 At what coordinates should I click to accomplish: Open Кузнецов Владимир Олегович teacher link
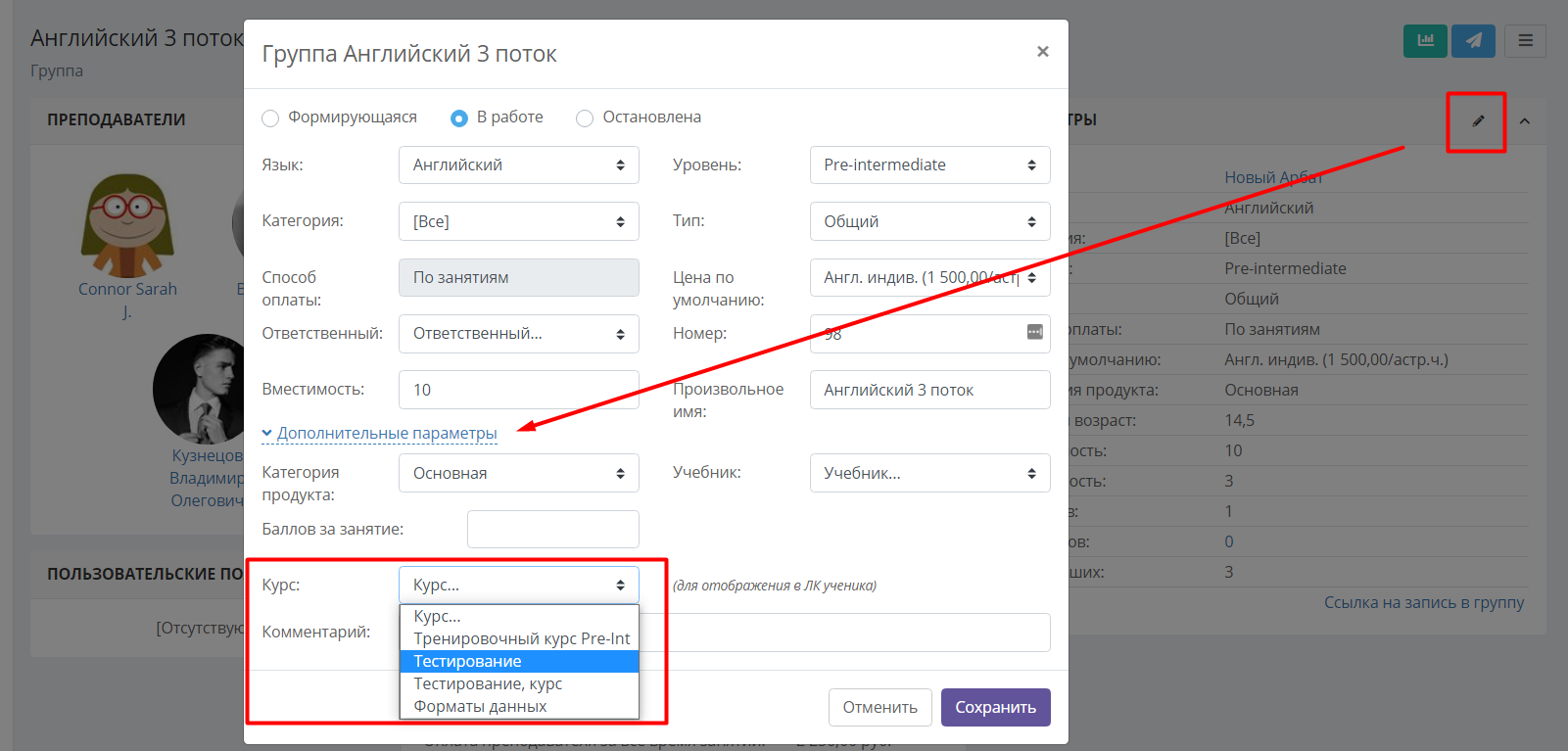click(207, 478)
